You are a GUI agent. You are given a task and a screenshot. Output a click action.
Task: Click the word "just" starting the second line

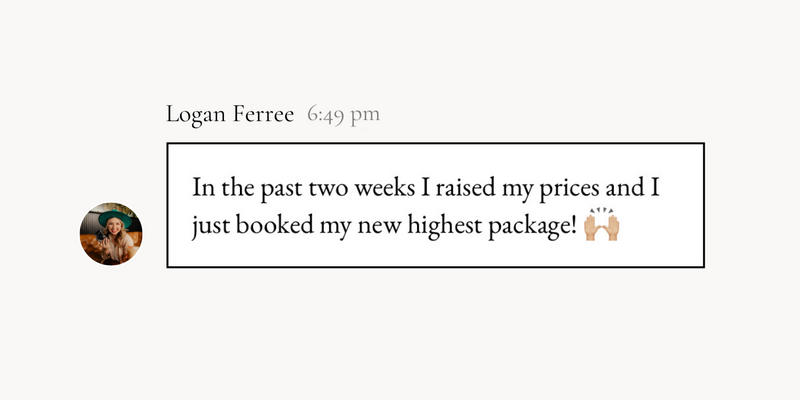(x=211, y=226)
